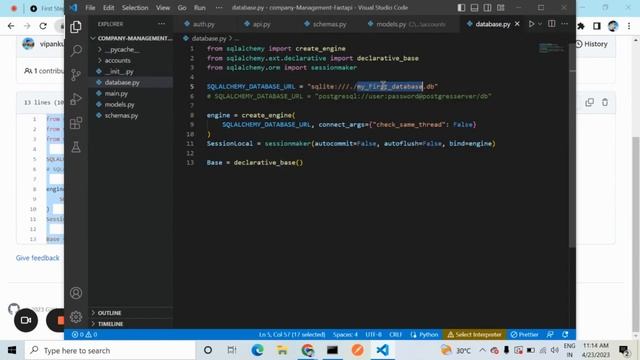Customize layout from the title bar
Screen dimensions: 640x360
tap(500, 7)
